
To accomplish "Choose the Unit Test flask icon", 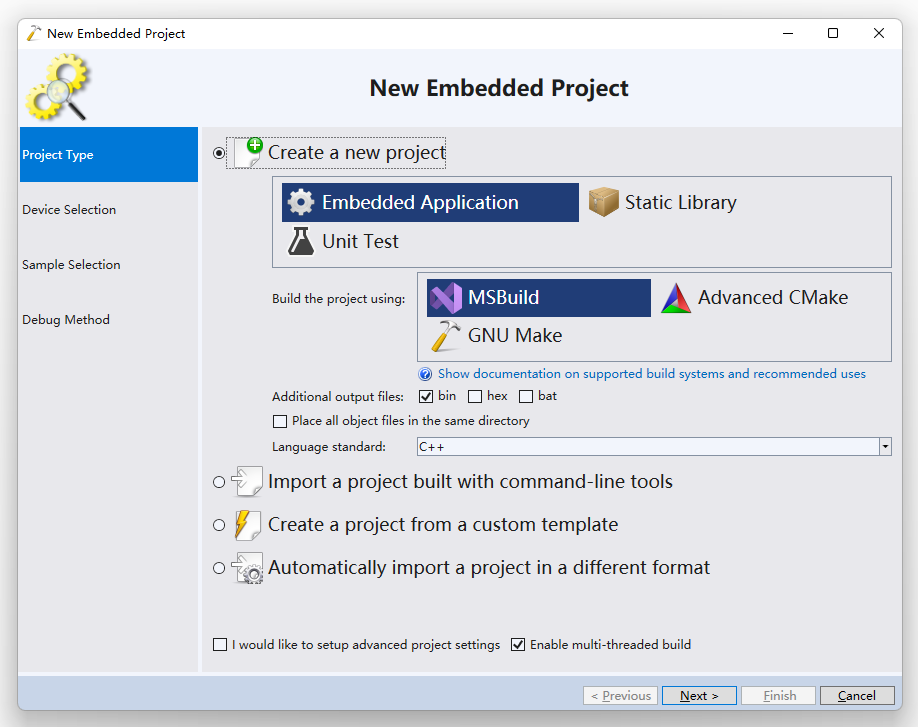I will pos(301,241).
